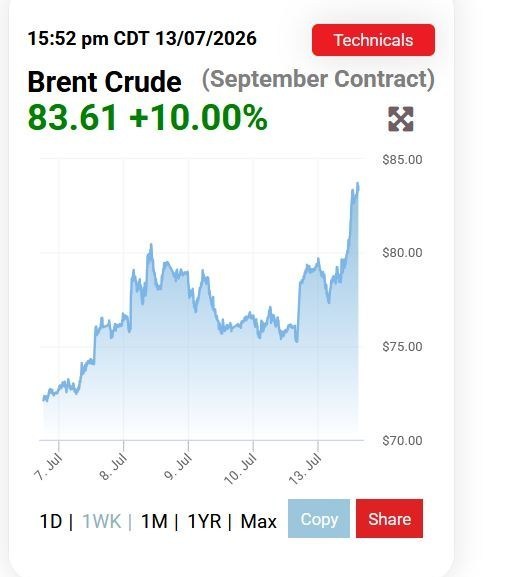The width and height of the screenshot is (513, 577).
Task: Click the September Contract label
Action: (x=318, y=79)
